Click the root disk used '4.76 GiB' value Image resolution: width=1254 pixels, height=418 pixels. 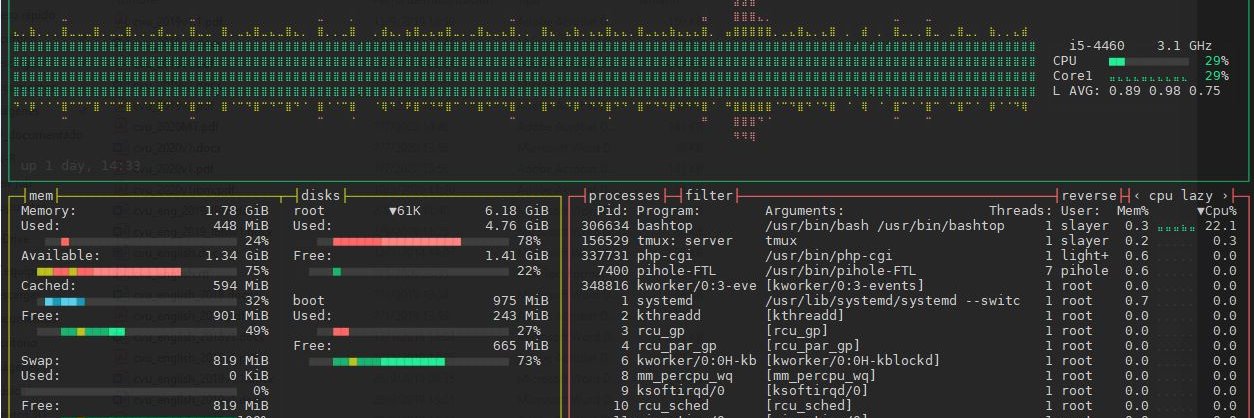(517, 226)
